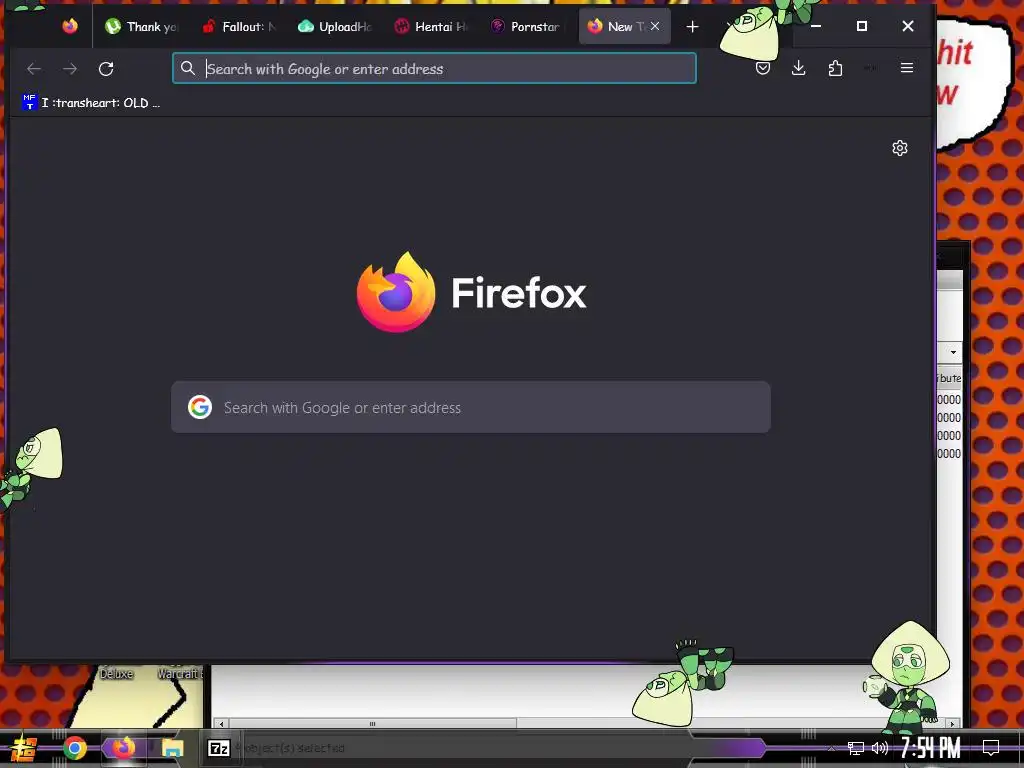Open the "I :transheart: OLD" bookmark

[91, 103]
